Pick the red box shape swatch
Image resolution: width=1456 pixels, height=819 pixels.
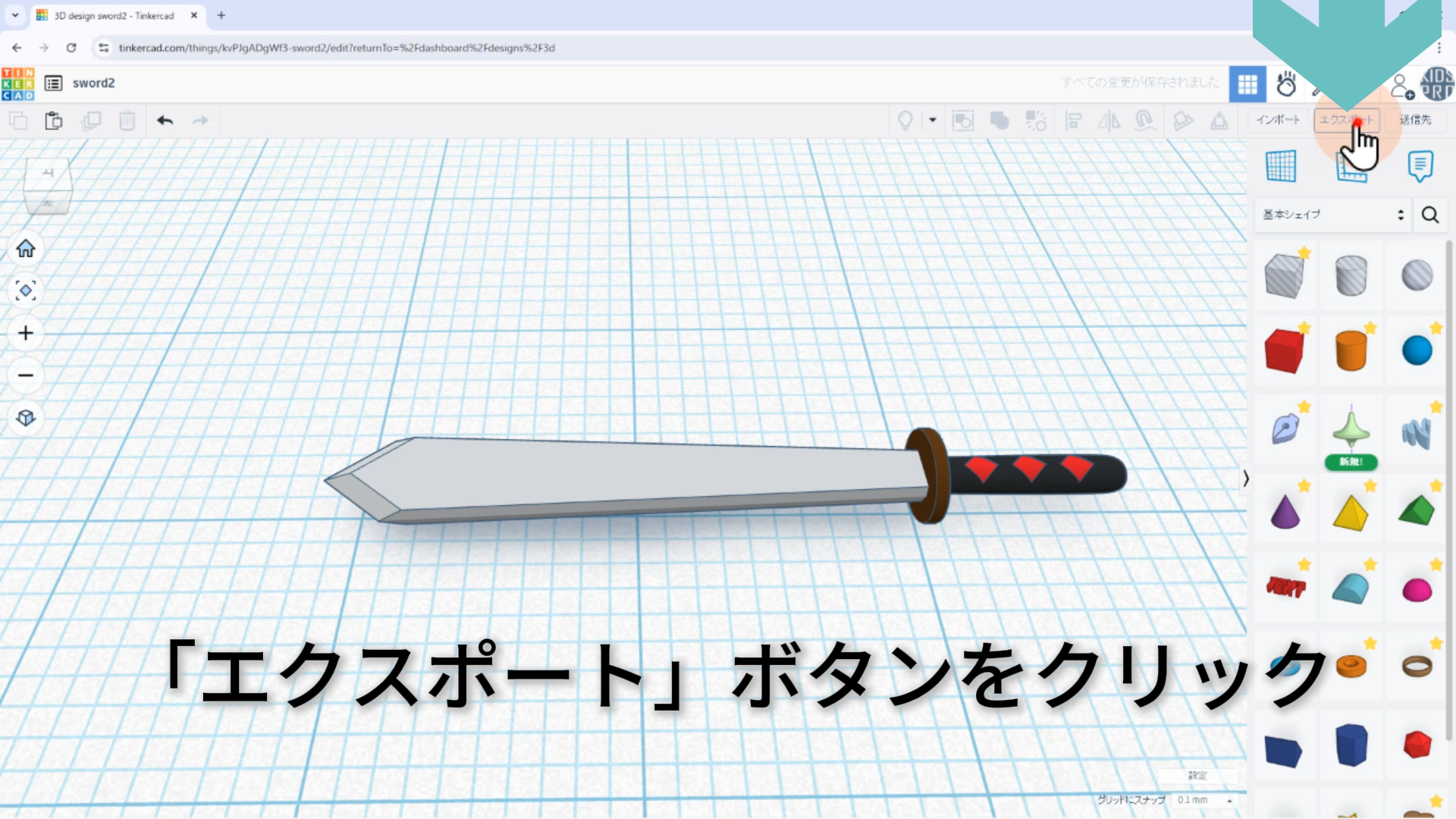1283,351
